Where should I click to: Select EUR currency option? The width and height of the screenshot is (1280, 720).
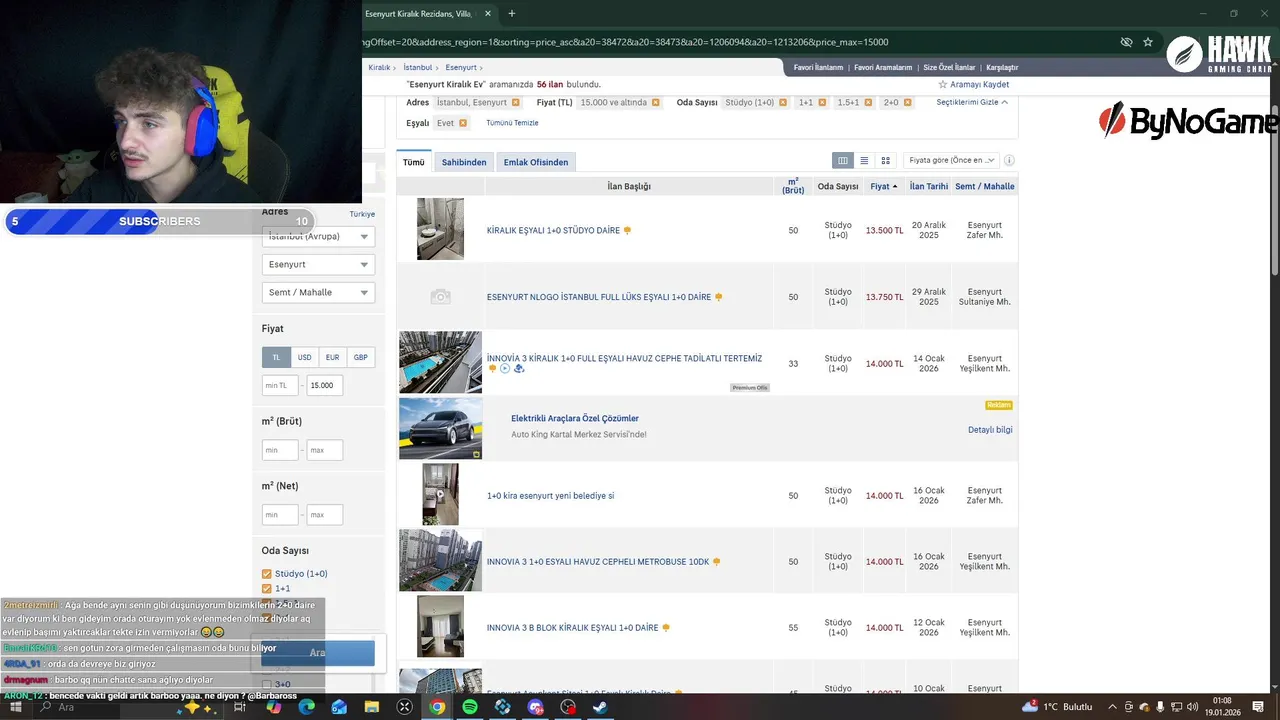332,357
